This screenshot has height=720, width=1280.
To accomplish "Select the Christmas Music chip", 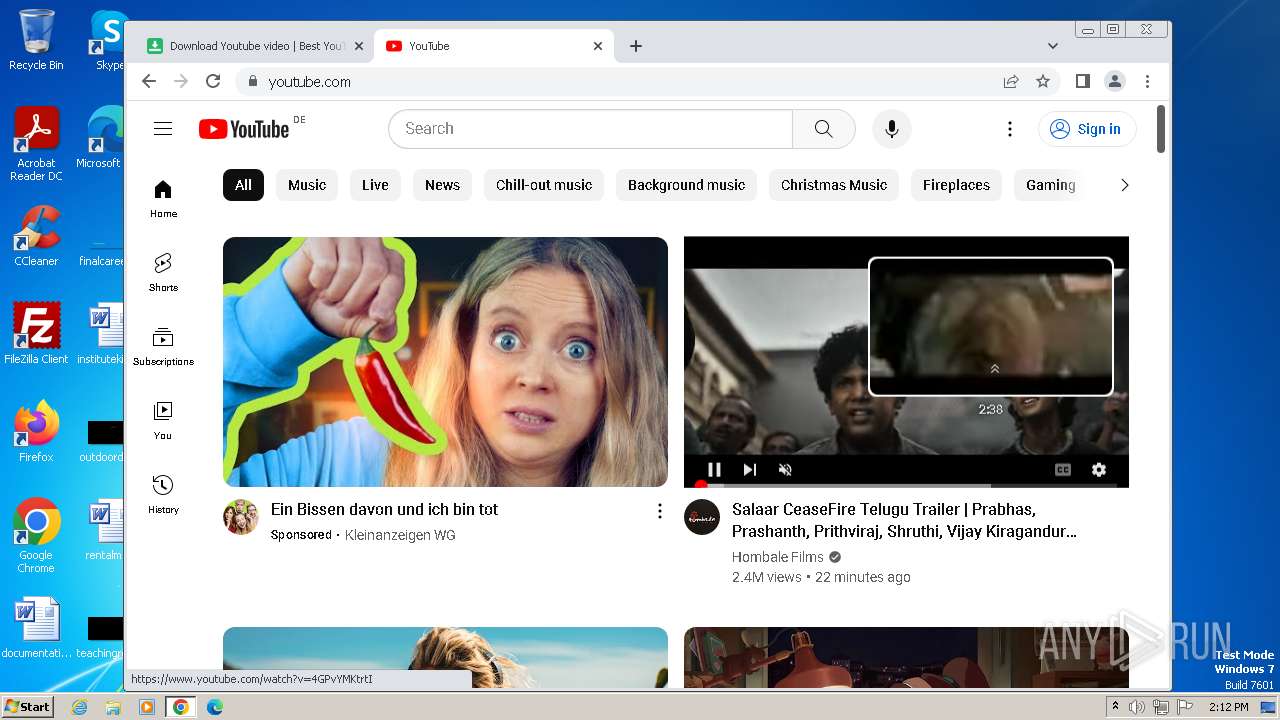I will [834, 185].
